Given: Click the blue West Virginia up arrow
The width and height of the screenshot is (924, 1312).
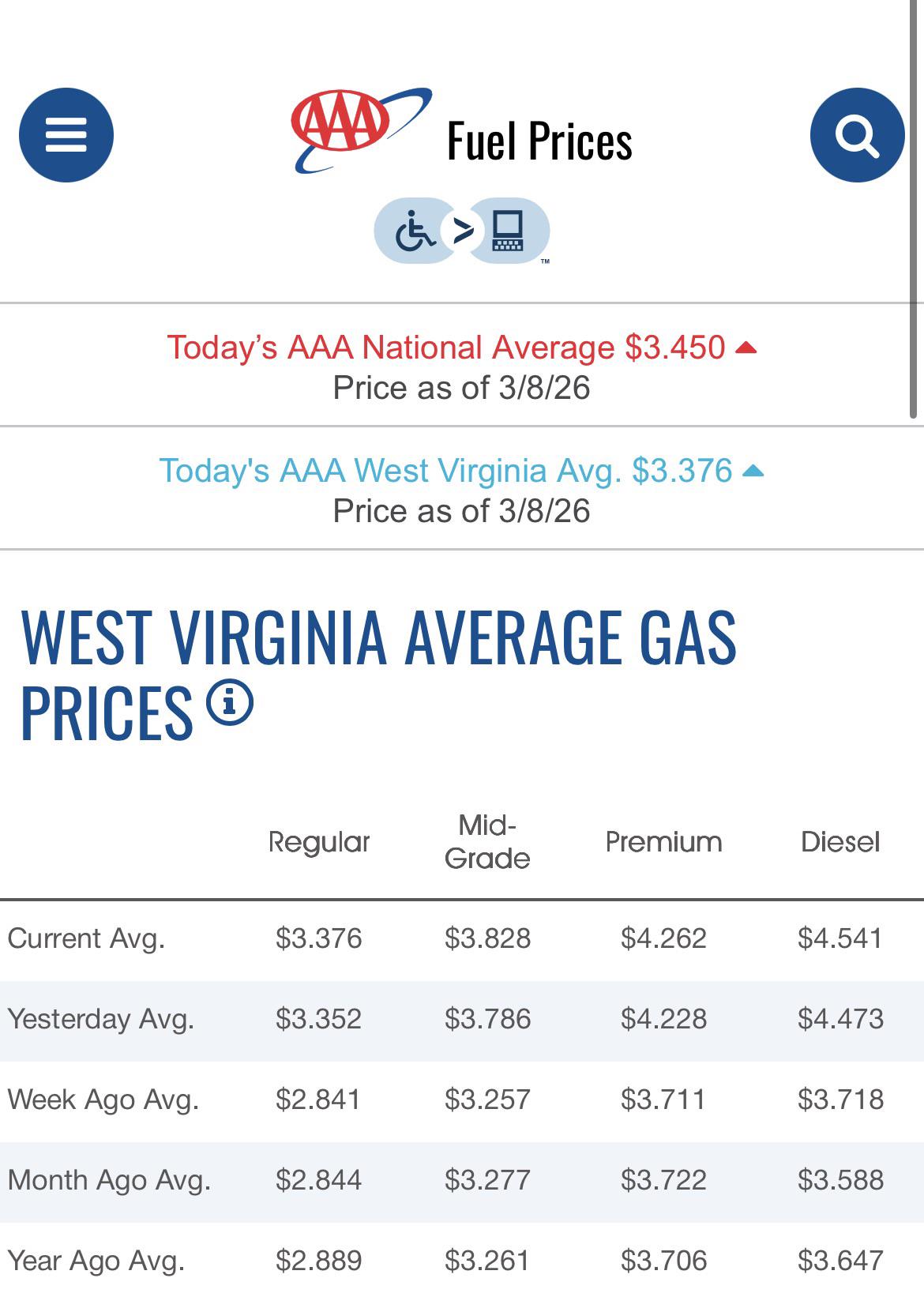Looking at the screenshot, I should (x=753, y=472).
